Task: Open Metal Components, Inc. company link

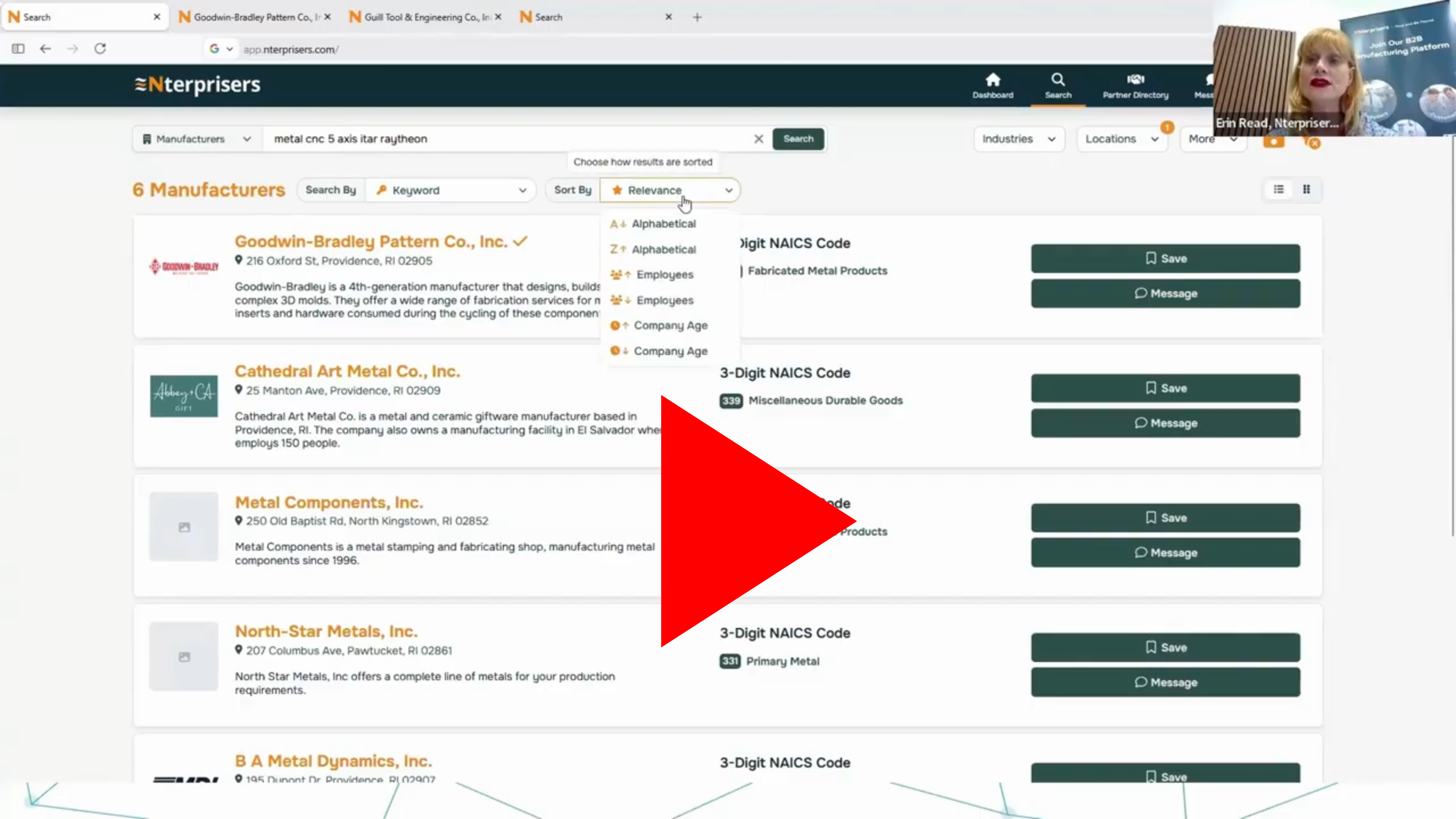Action: click(x=329, y=502)
